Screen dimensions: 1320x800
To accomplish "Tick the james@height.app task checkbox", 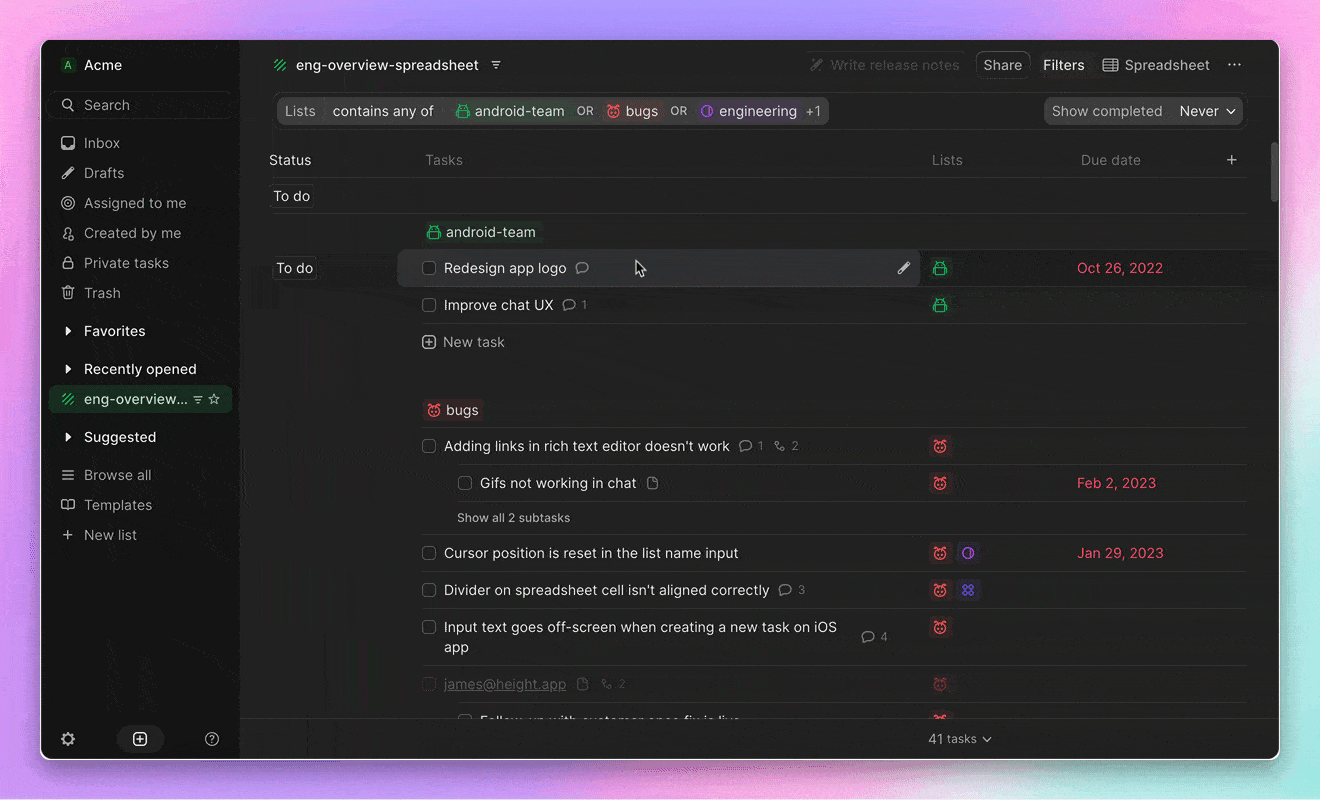I will click(x=429, y=684).
